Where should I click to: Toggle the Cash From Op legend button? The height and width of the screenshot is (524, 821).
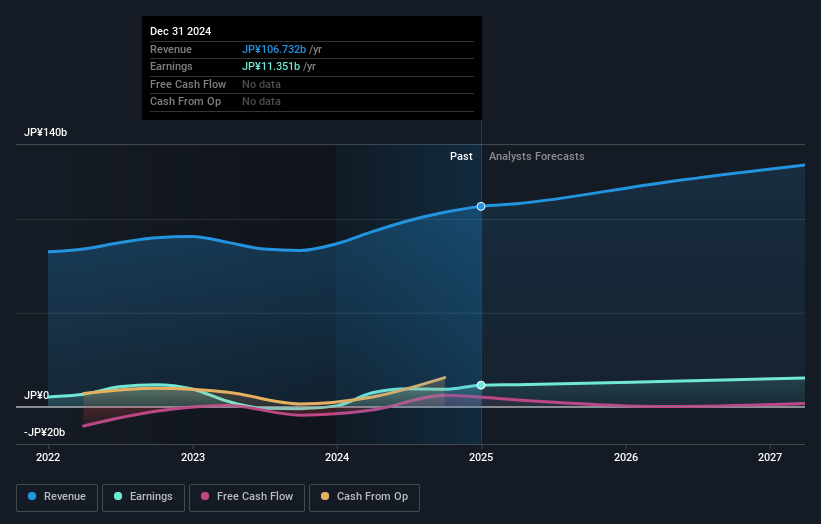click(x=364, y=497)
